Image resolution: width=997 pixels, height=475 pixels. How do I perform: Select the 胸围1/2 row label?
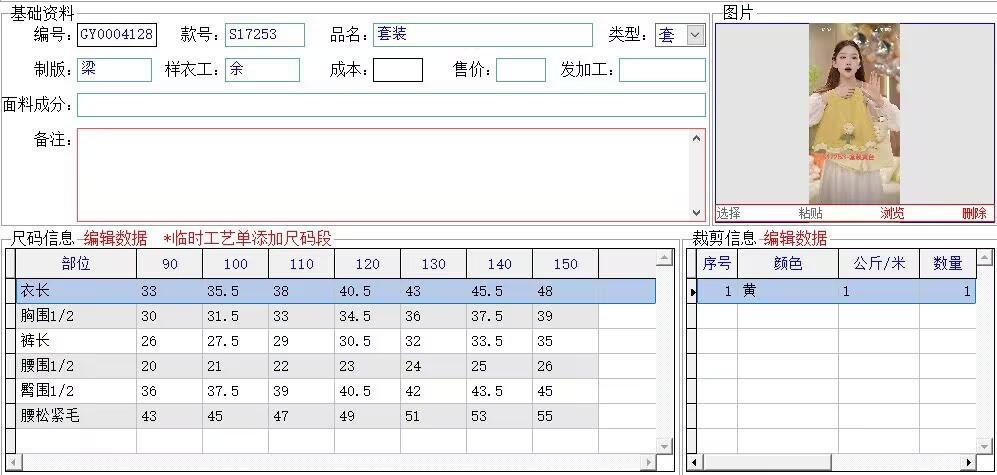76,316
